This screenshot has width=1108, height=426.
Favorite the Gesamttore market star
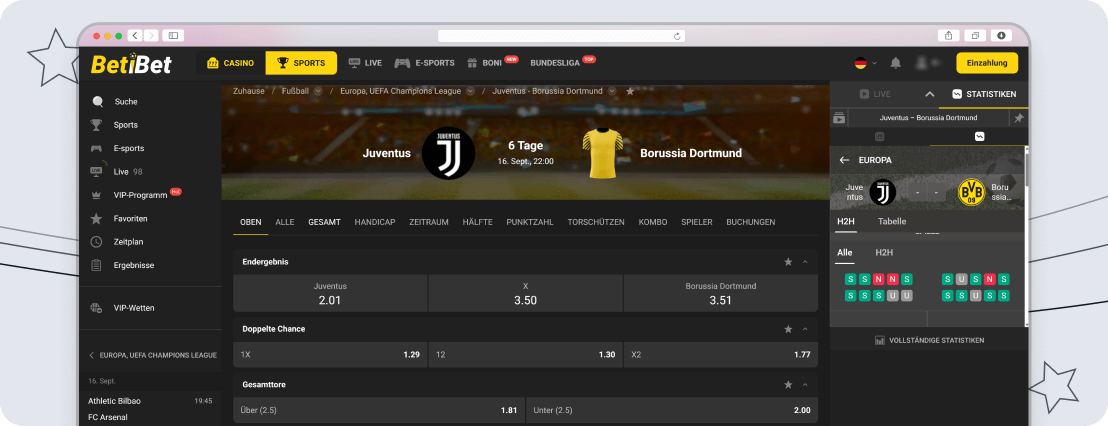pos(788,385)
